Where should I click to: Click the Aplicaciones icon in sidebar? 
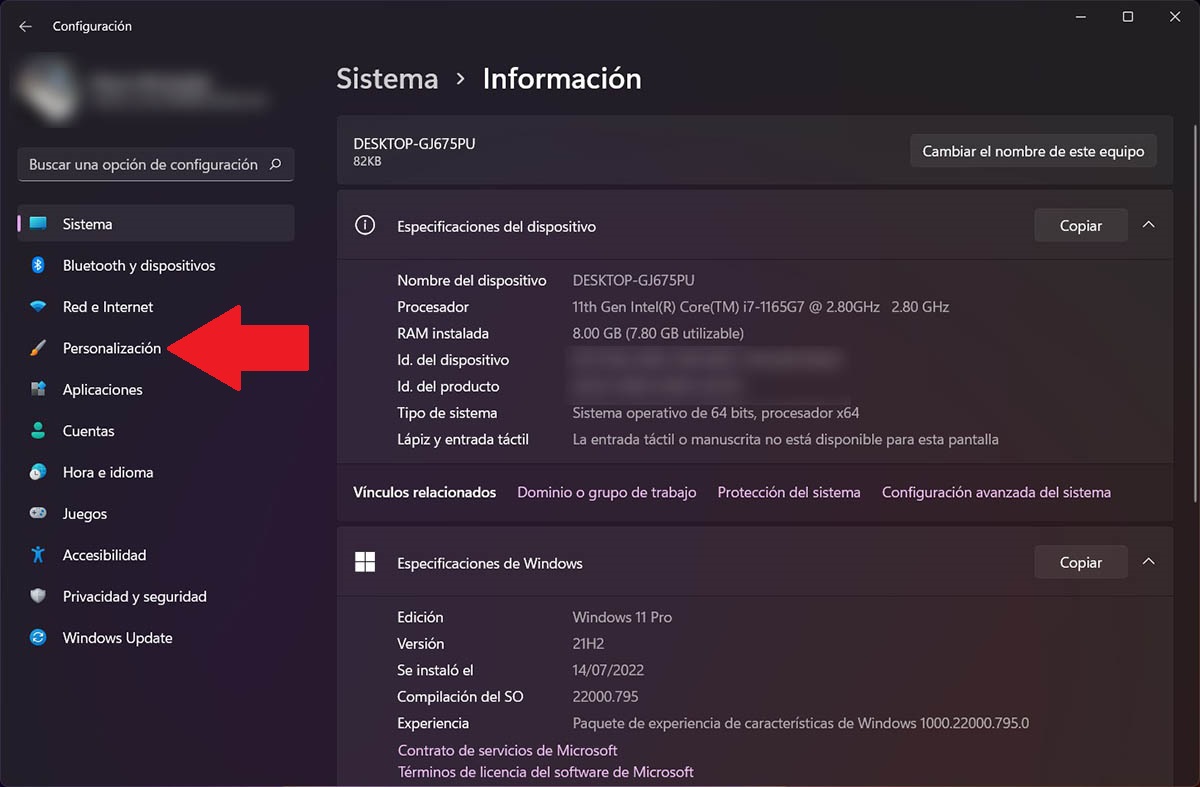coord(38,389)
